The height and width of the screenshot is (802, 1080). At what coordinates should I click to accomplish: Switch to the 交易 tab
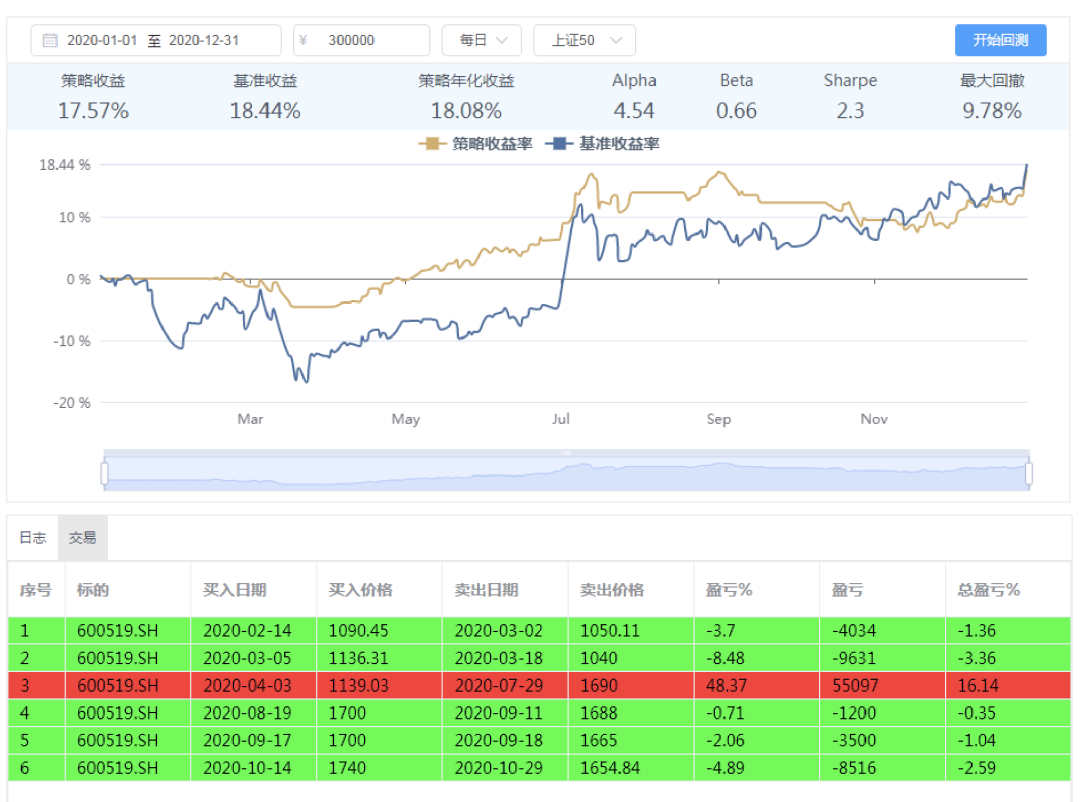point(83,538)
